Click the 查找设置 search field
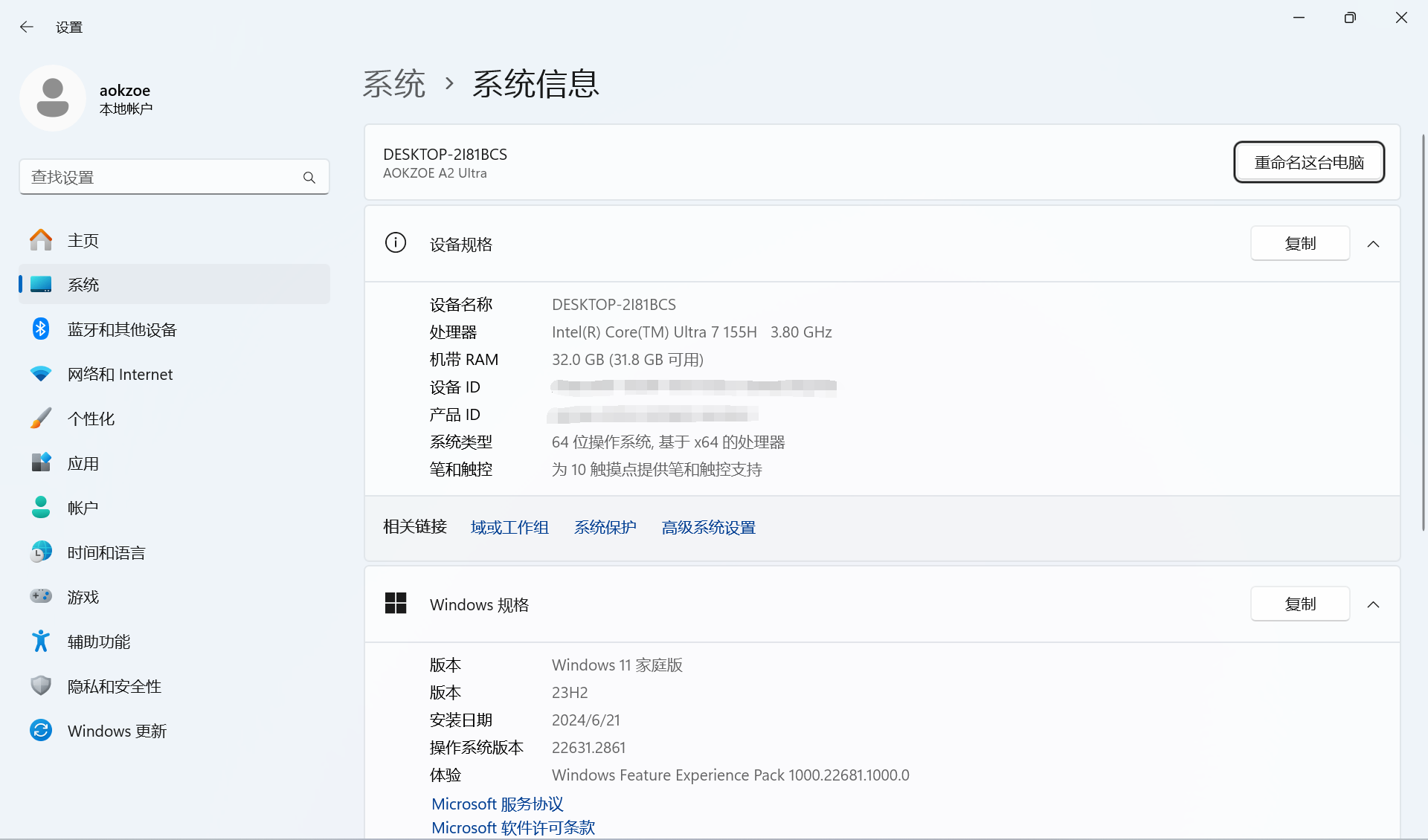 pos(174,177)
